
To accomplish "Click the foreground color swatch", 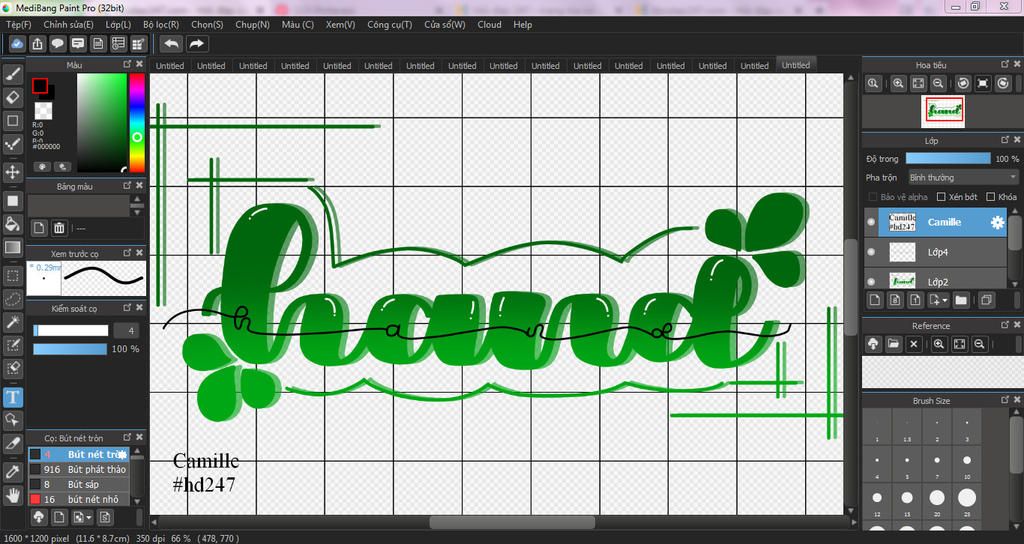I will pos(40,86).
